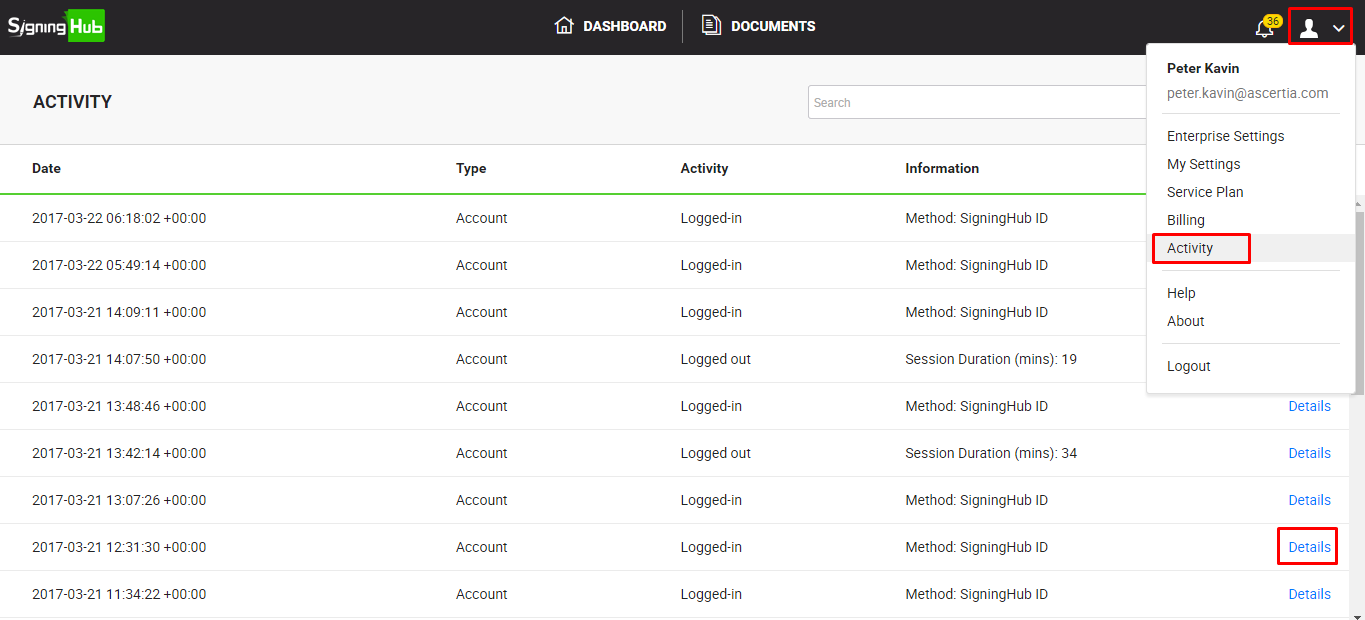Select Enterprise Settings from the menu
1365x620 pixels.
1225,136
